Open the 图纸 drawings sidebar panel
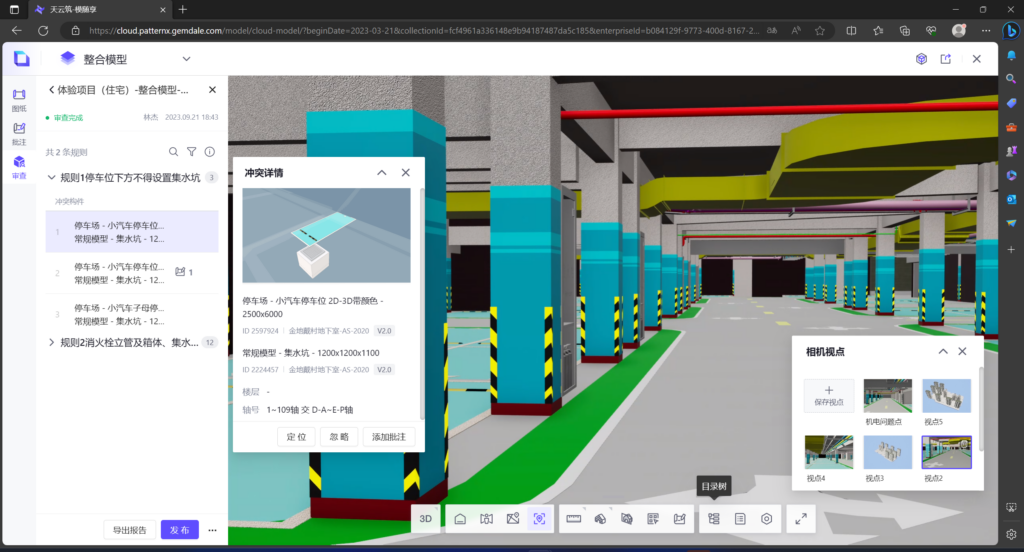The width and height of the screenshot is (1024, 552). tap(19, 100)
